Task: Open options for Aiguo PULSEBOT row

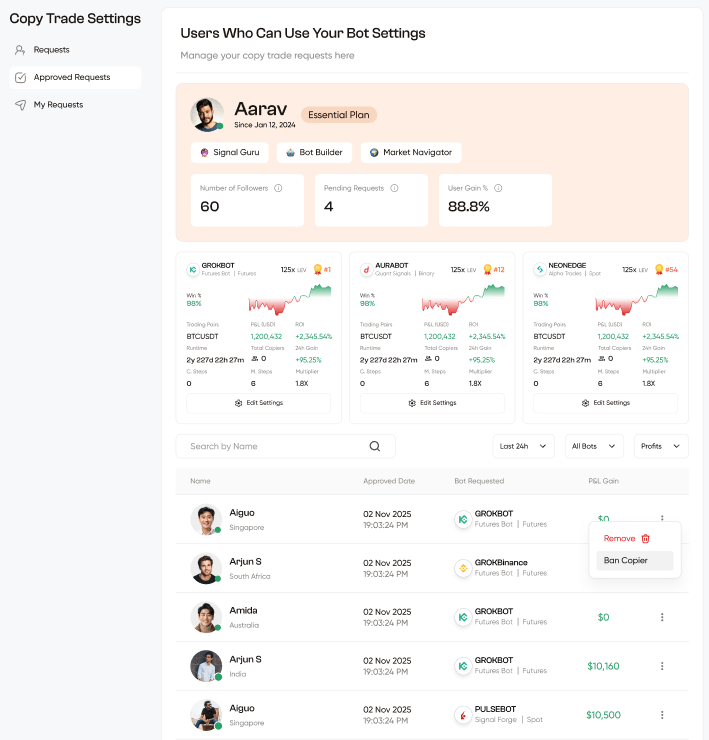Action: [662, 715]
